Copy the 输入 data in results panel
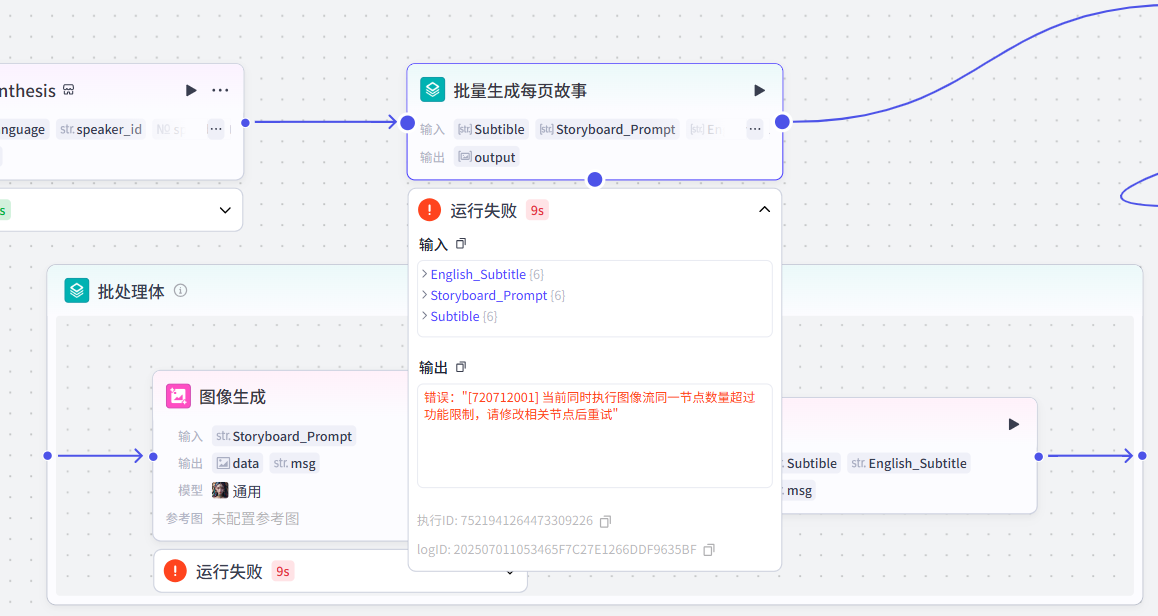The width and height of the screenshot is (1158, 616). (461, 244)
